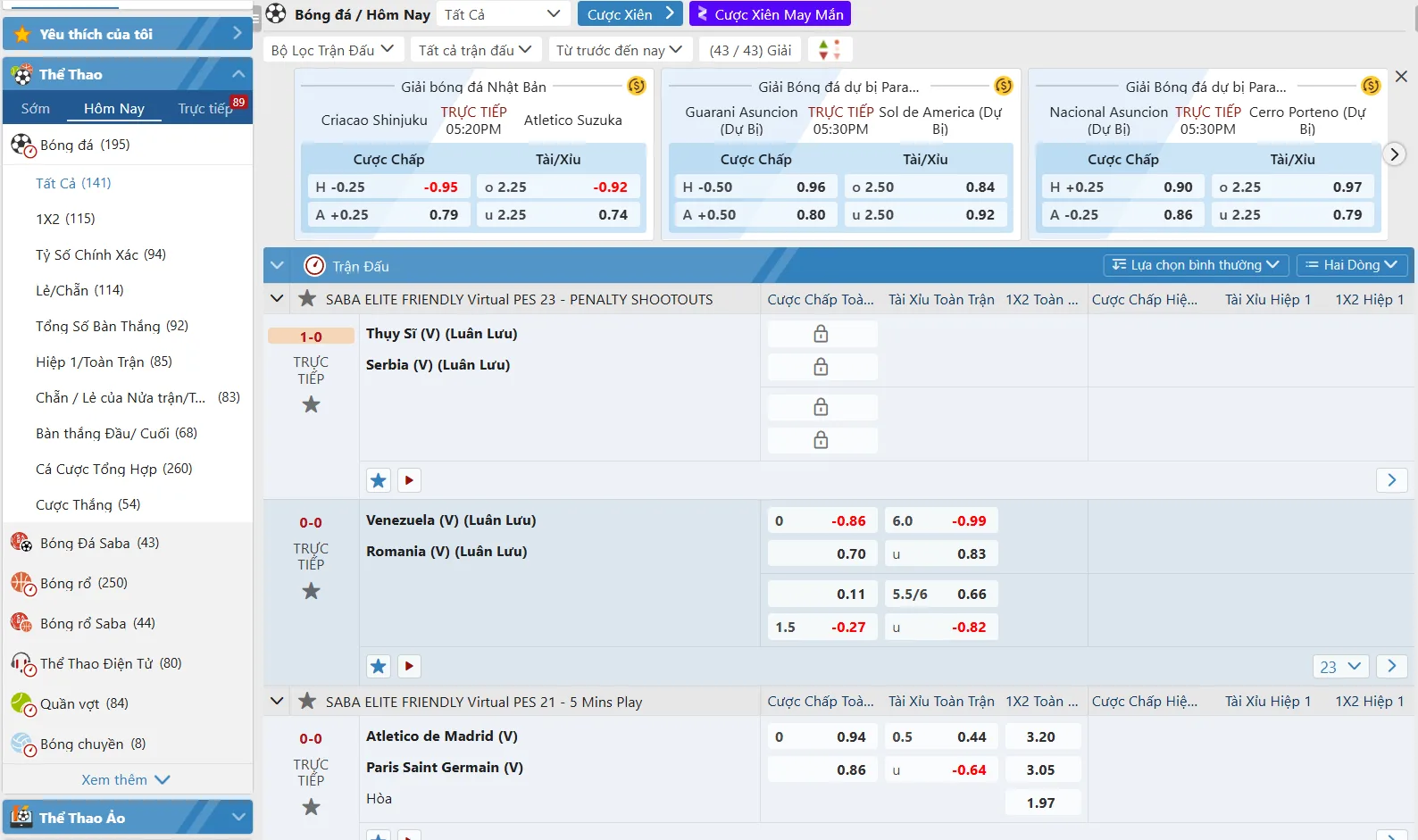The height and width of the screenshot is (840, 1418).
Task: Open Từ trước đến nay dropdown
Action: pyautogui.click(x=619, y=50)
